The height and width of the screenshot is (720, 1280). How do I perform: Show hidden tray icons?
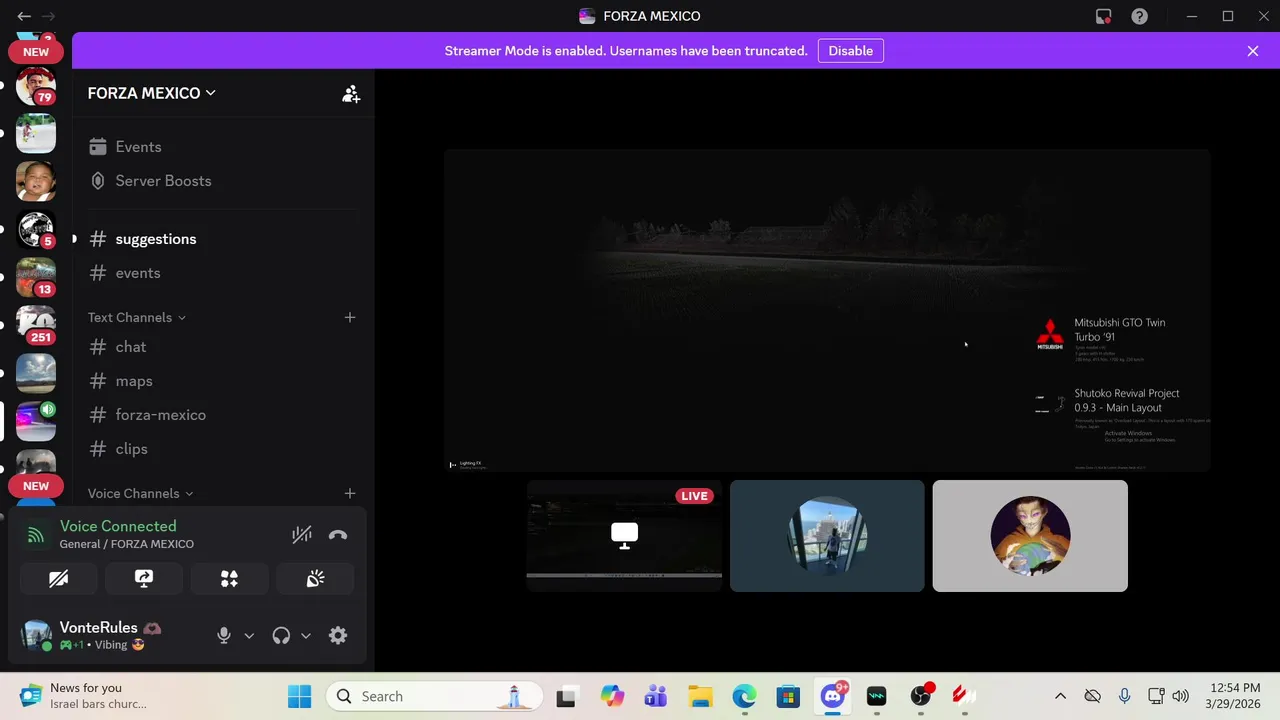pyautogui.click(x=1060, y=696)
